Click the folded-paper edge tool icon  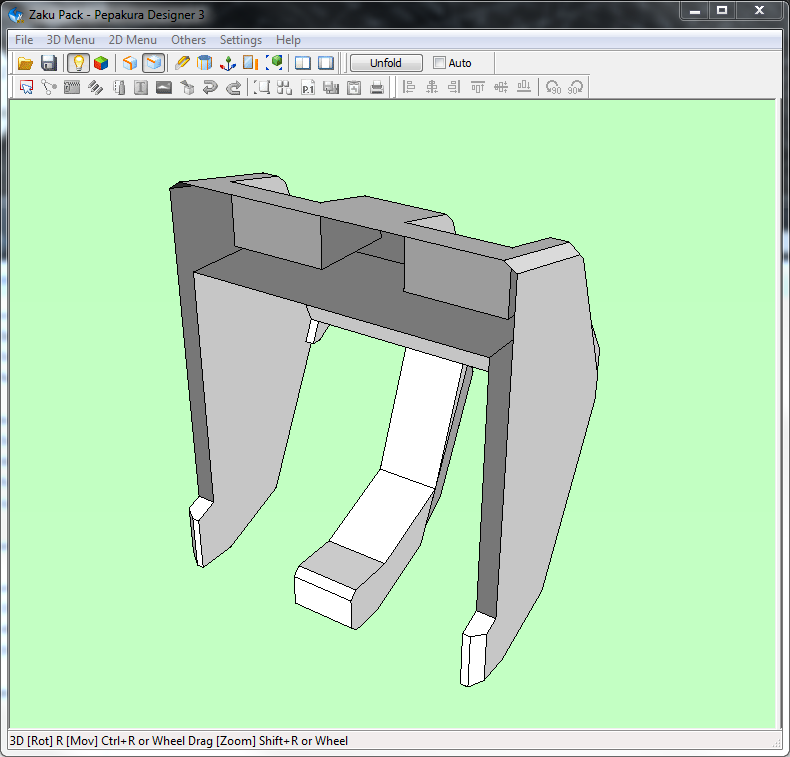[118, 87]
